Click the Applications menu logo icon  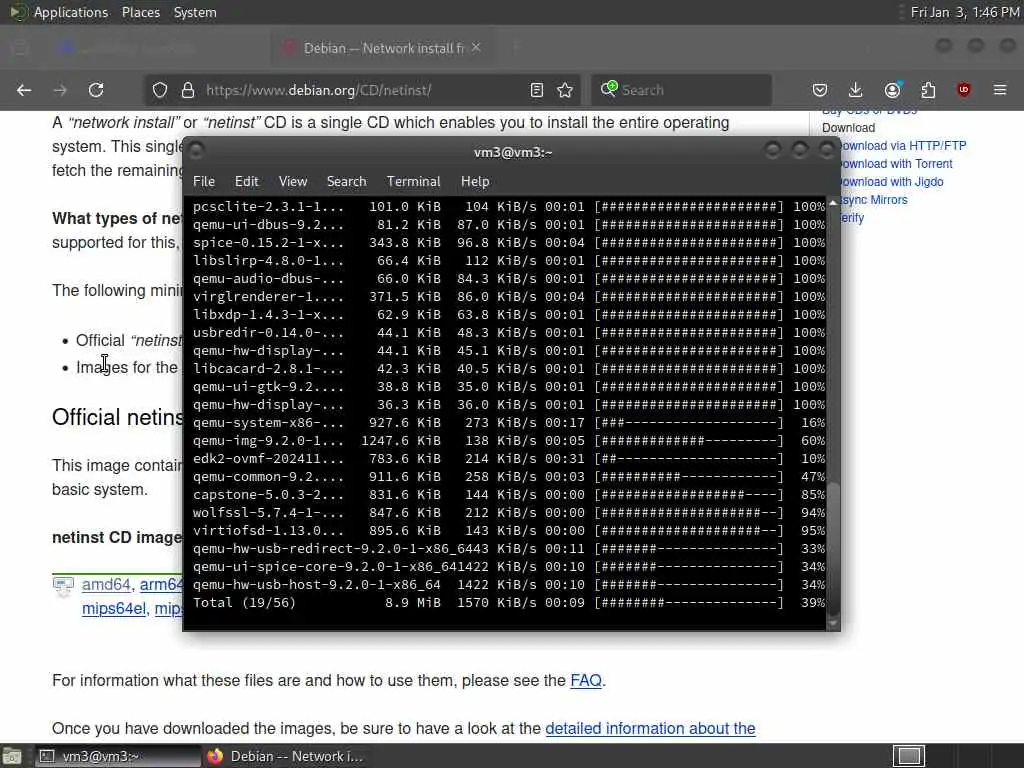point(17,12)
